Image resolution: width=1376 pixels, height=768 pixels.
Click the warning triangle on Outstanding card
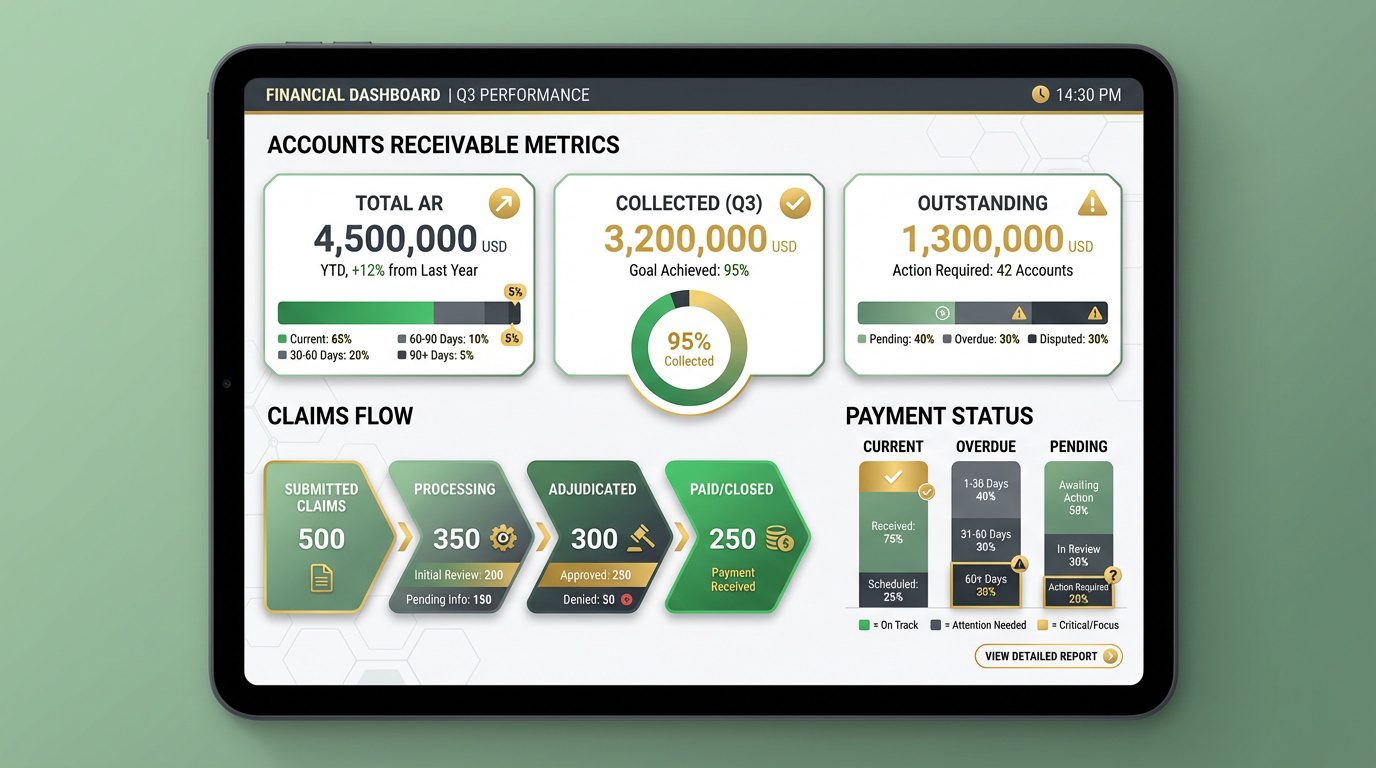tap(1092, 202)
